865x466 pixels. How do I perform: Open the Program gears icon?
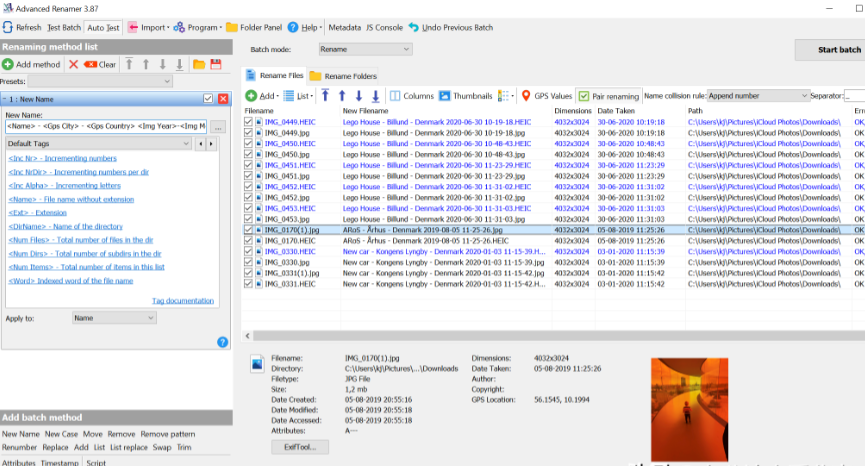[x=179, y=27]
